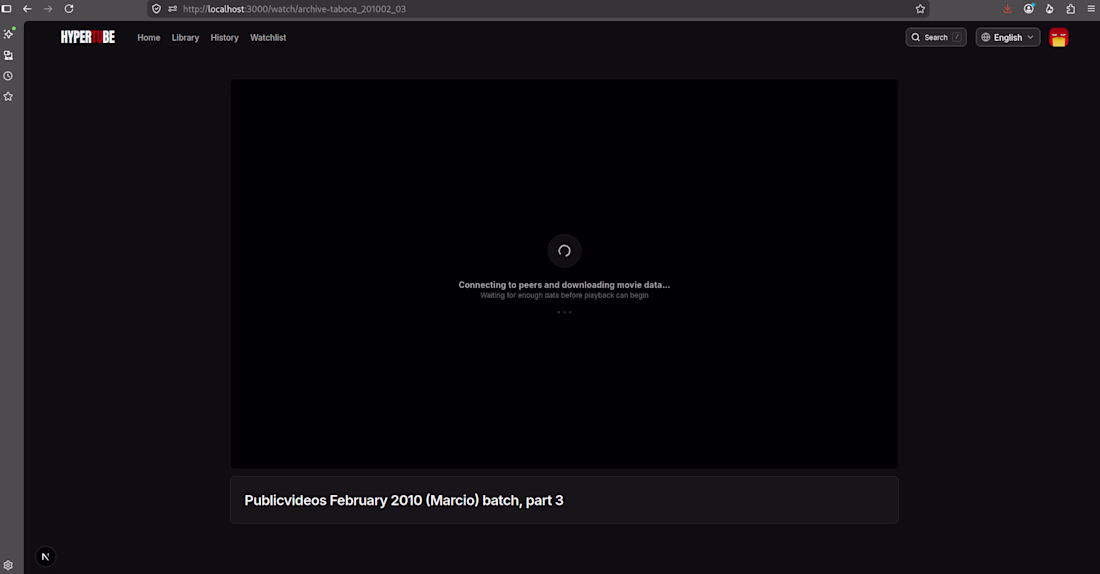Open the browser account icon
This screenshot has width=1100, height=574.
(1028, 9)
